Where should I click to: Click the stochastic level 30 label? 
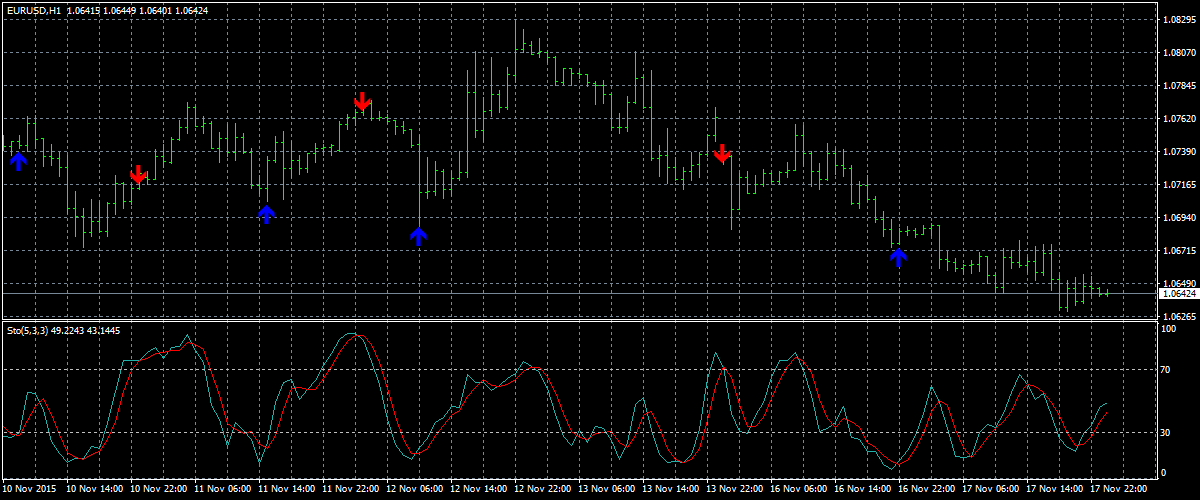pos(1167,433)
